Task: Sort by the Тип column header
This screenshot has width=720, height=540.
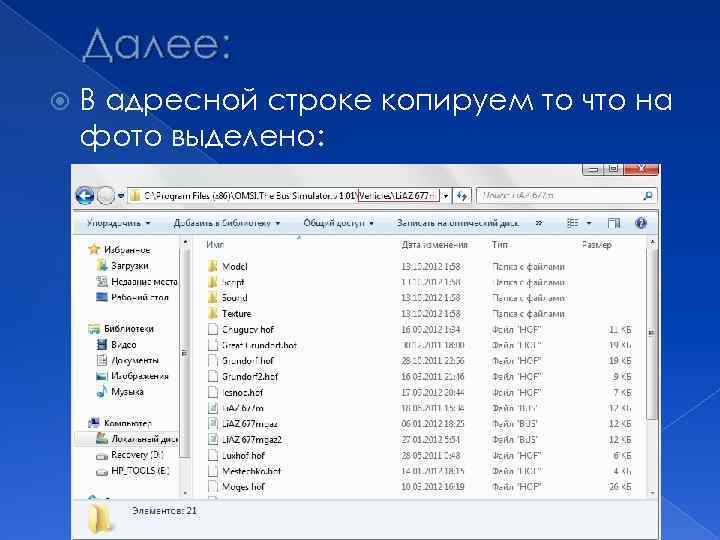Action: point(500,245)
